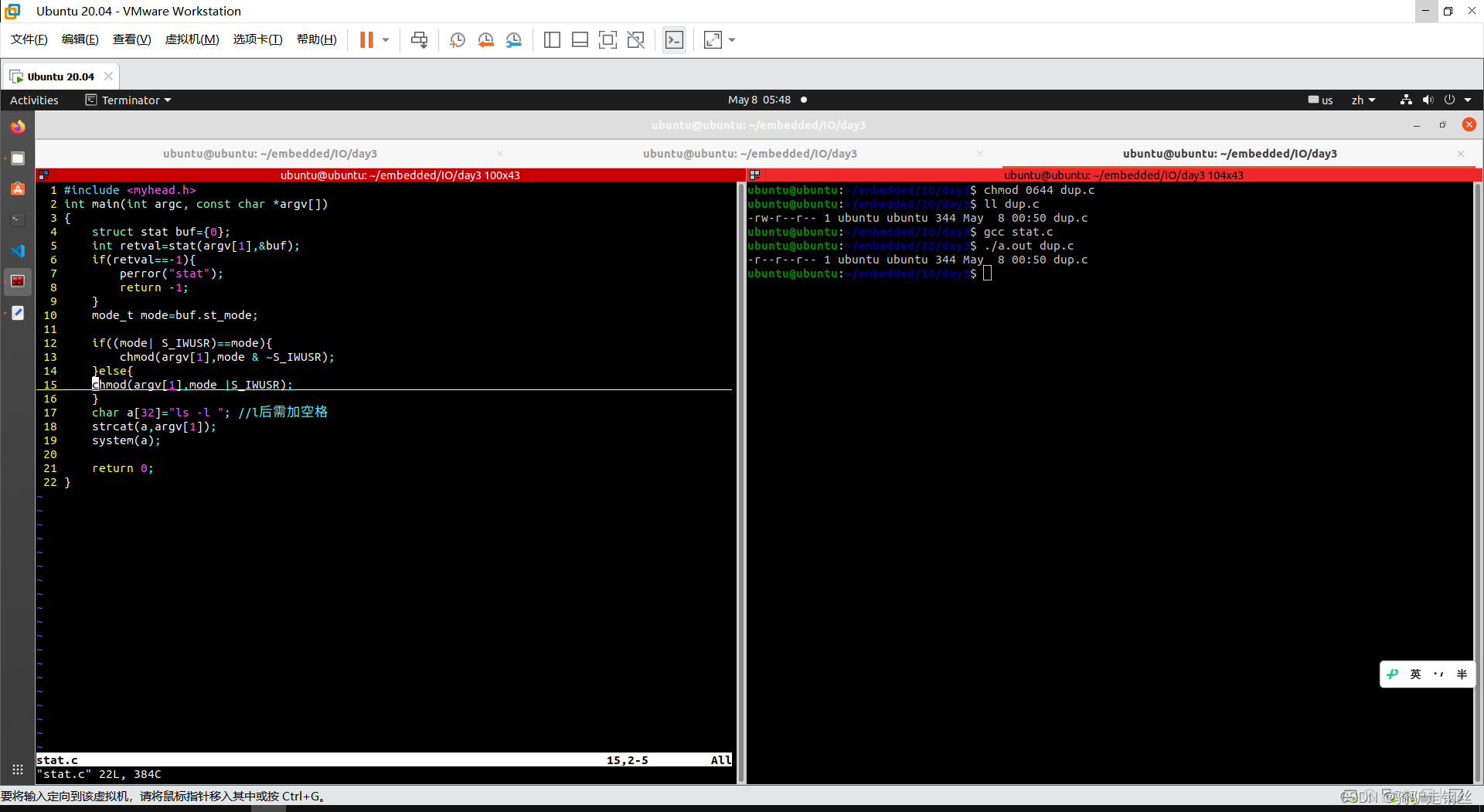Image resolution: width=1484 pixels, height=812 pixels.
Task: Open the power options dropdown next to pause
Action: 386,40
